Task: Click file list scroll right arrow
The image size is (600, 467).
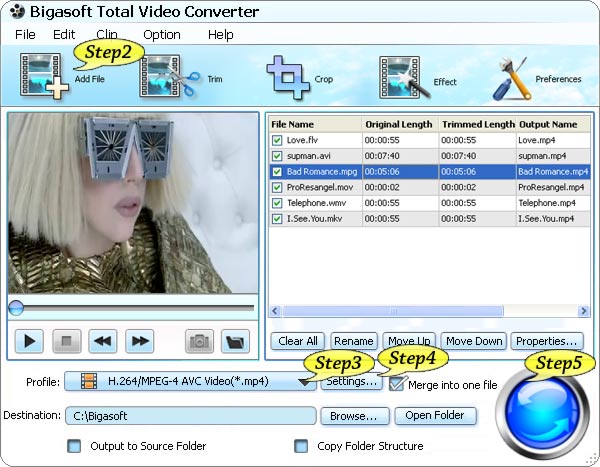Action: [583, 311]
